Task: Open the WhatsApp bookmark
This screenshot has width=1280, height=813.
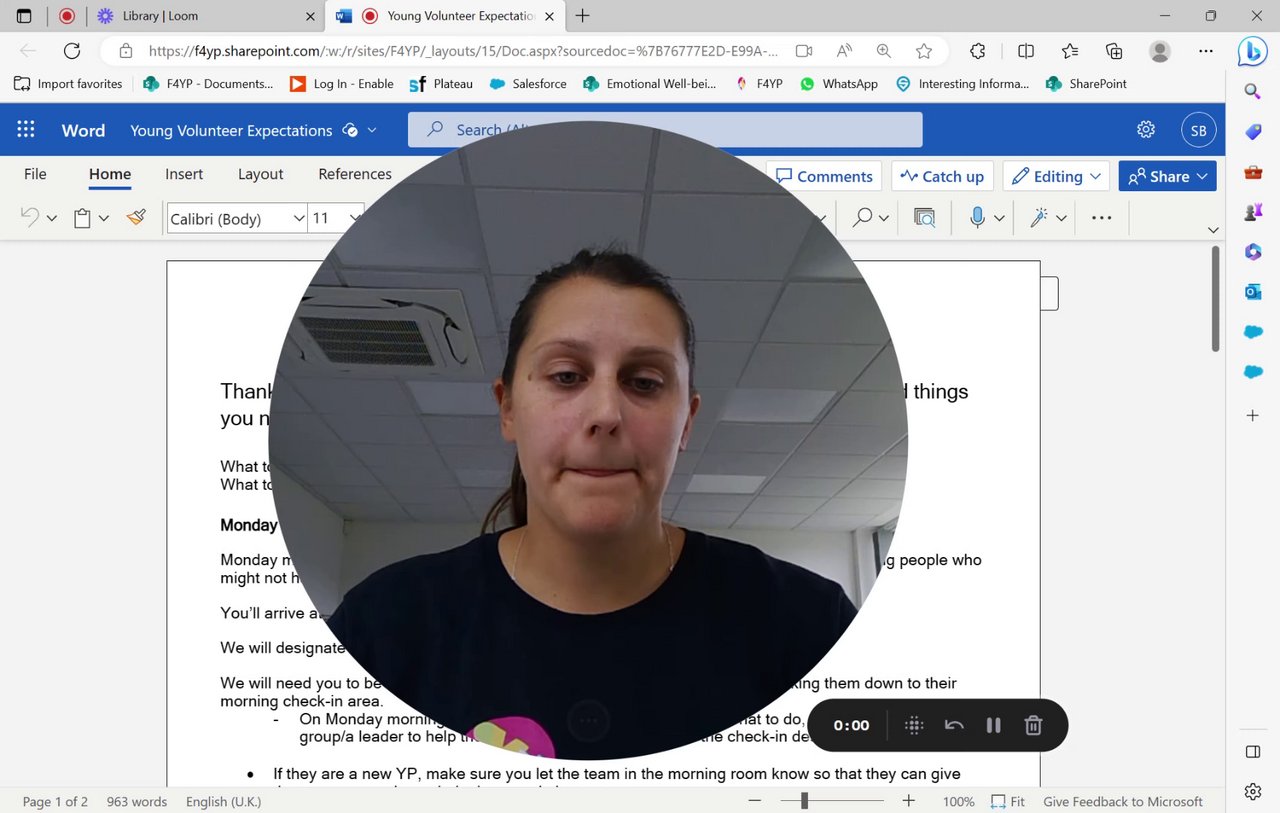Action: tap(839, 84)
